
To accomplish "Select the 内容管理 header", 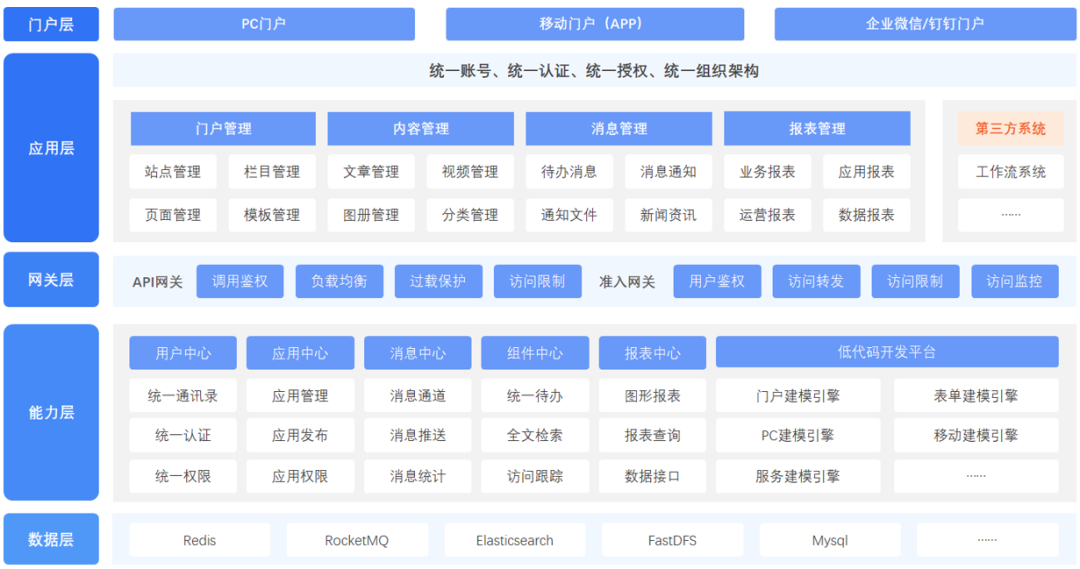I will 421,129.
